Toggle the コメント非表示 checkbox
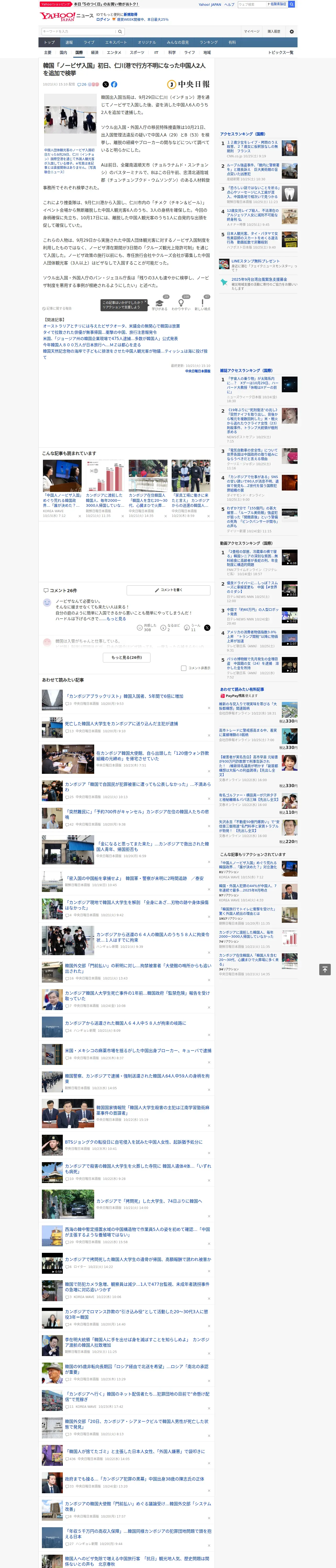Screen dimensions: 336x1568 [183, 668]
